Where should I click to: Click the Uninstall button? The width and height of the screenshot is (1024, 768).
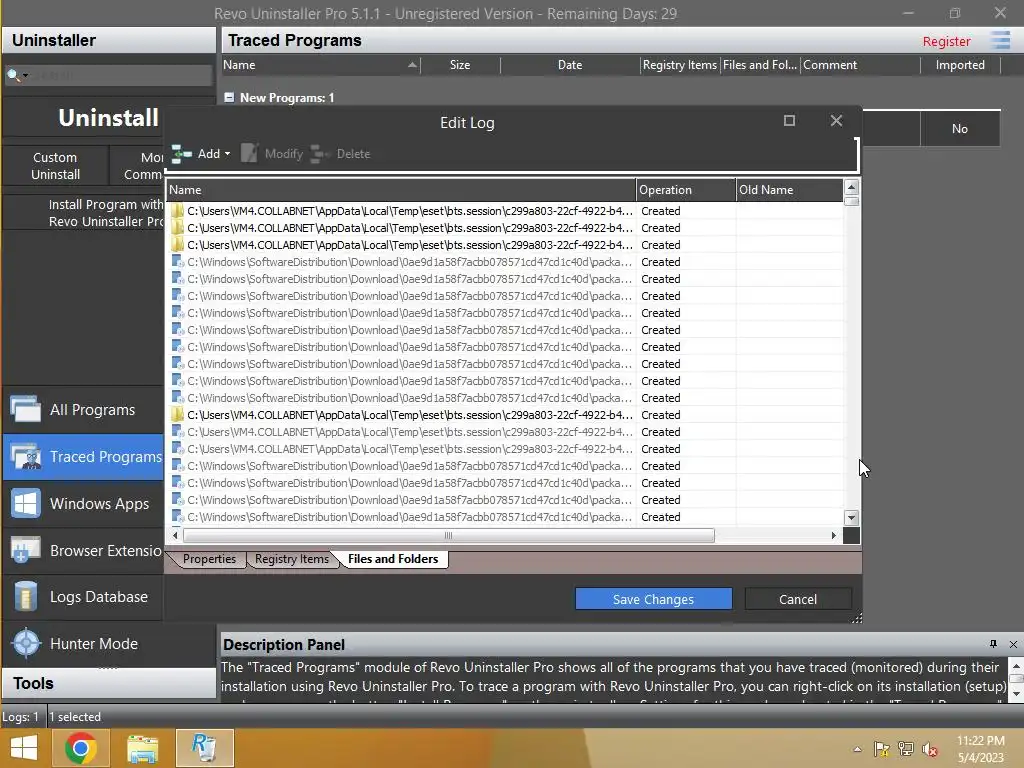click(x=108, y=118)
